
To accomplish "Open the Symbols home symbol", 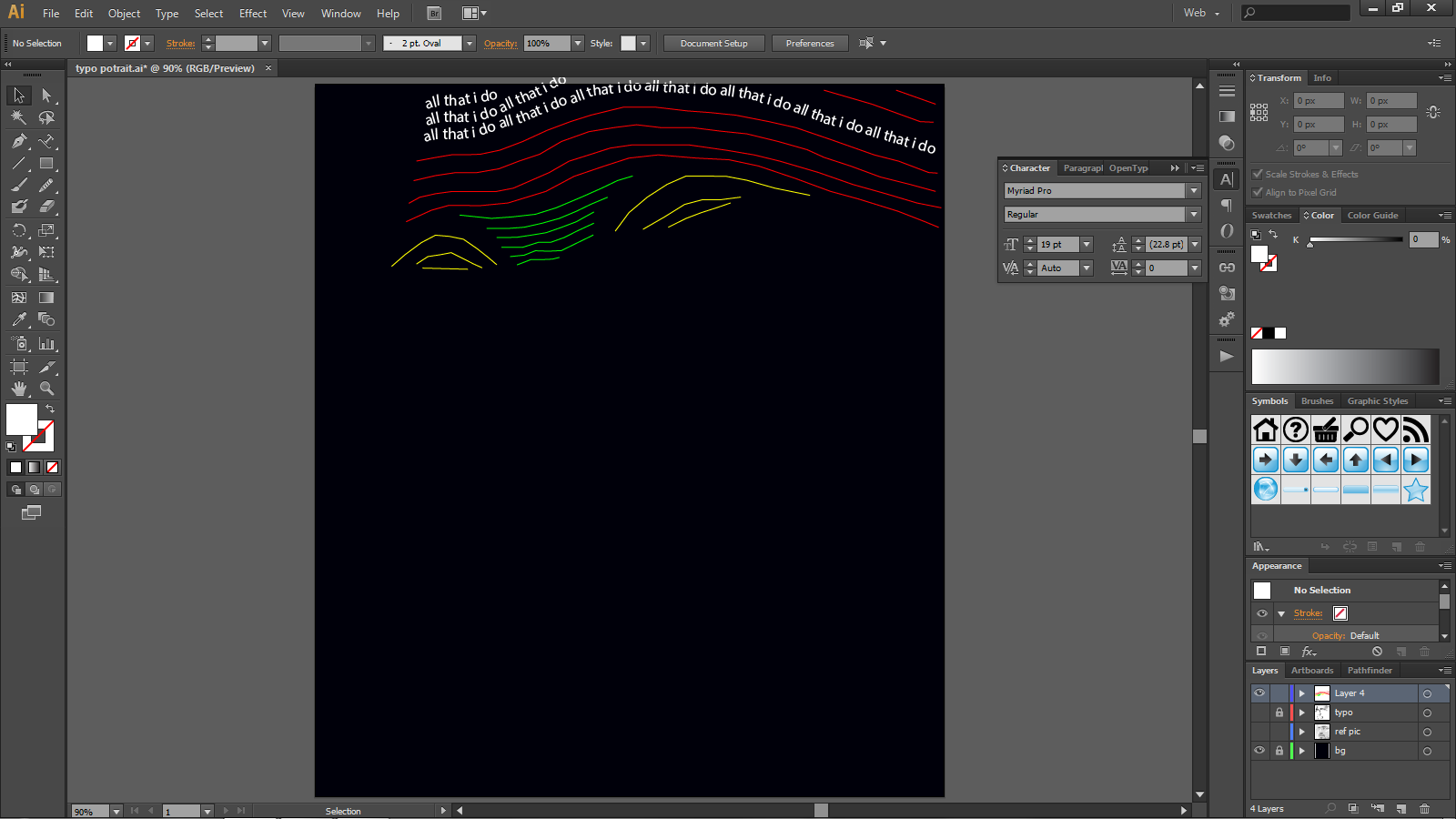I will point(1265,429).
